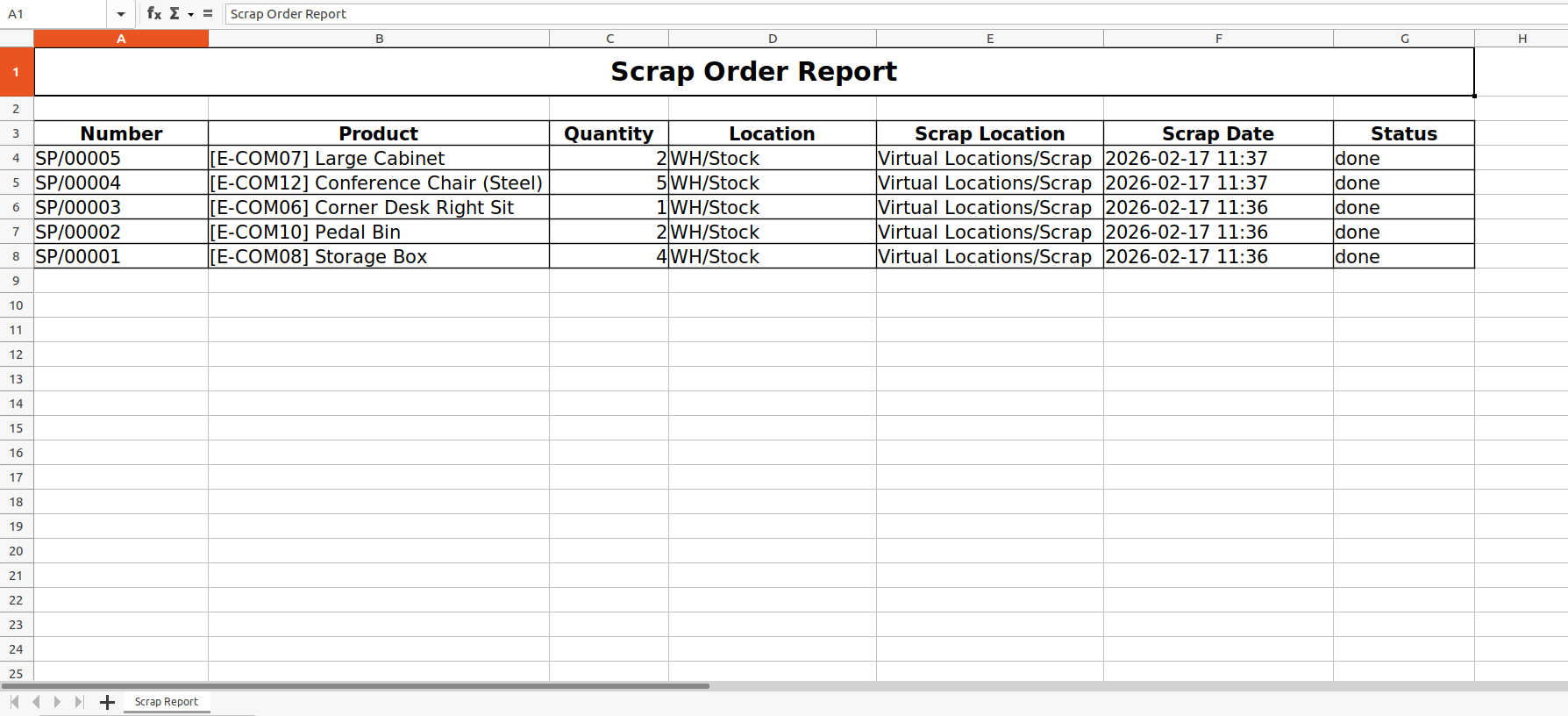Select the Scrap Report sheet tab
The width and height of the screenshot is (1568, 716).
tap(167, 702)
